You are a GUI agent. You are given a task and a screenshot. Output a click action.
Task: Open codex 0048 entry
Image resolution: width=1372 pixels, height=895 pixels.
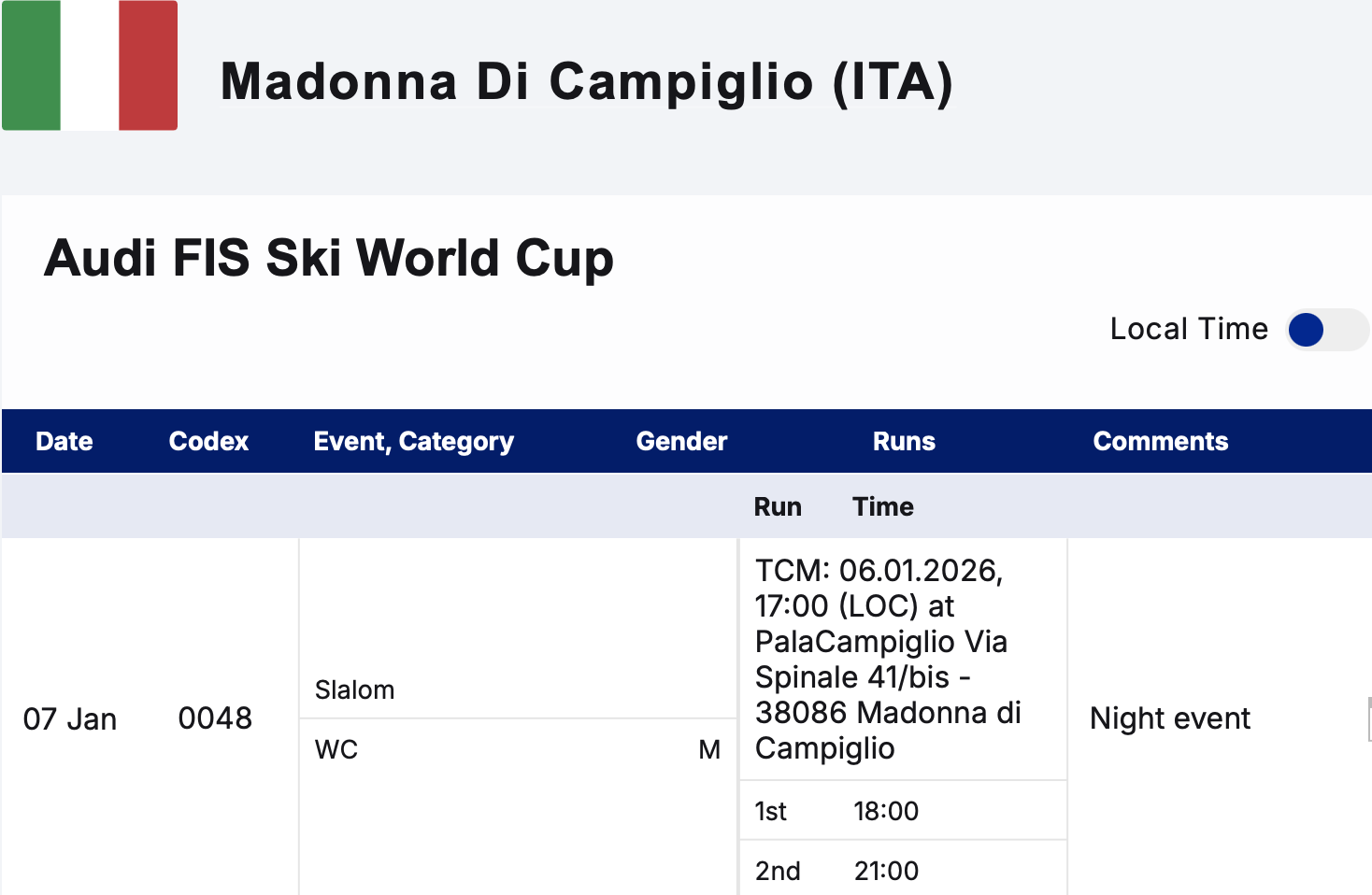click(215, 718)
